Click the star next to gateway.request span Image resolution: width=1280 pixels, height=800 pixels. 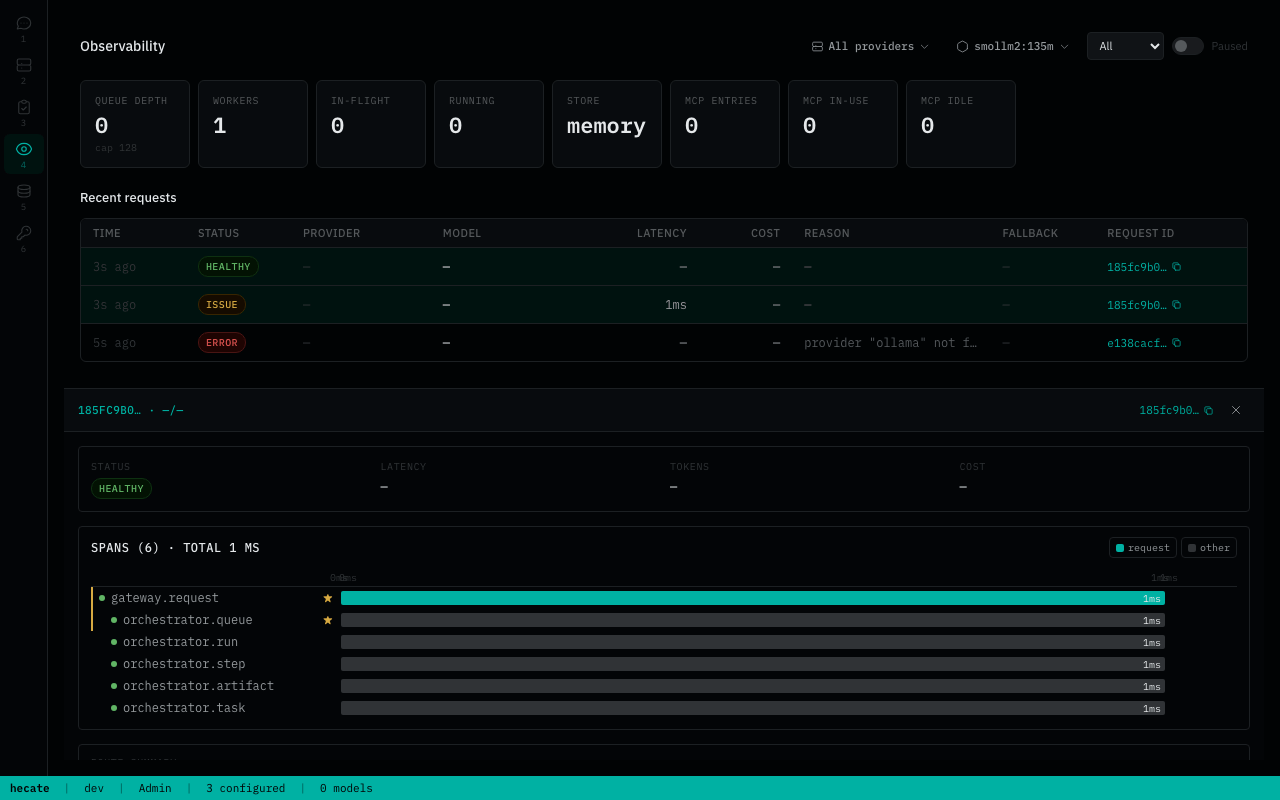tap(327, 598)
